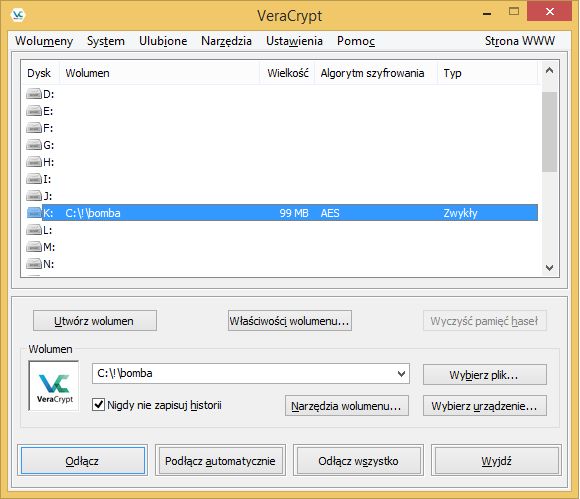Open the Wolumeny menu

[44, 41]
